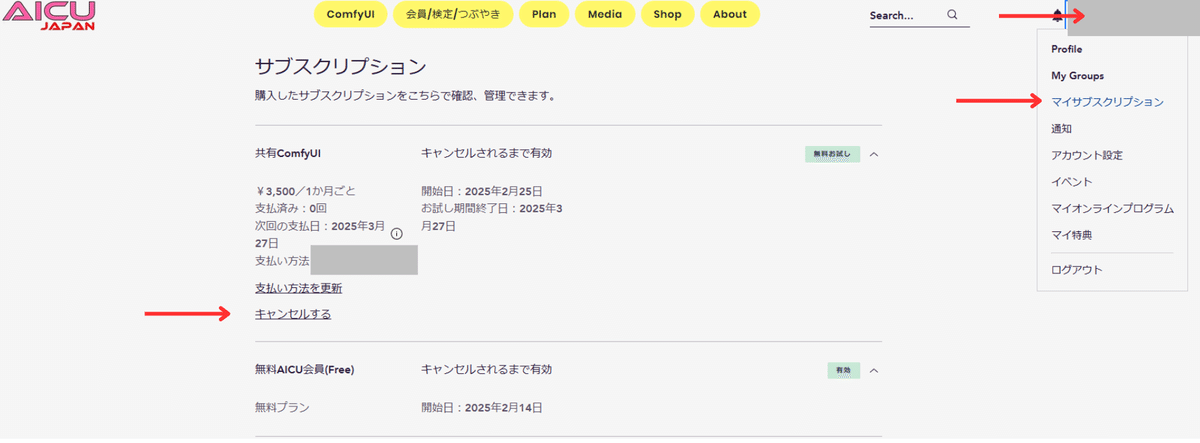The width and height of the screenshot is (1200, 443).
Task: Select the 無料AICU会員(Free) plan name
Action: pos(305,370)
